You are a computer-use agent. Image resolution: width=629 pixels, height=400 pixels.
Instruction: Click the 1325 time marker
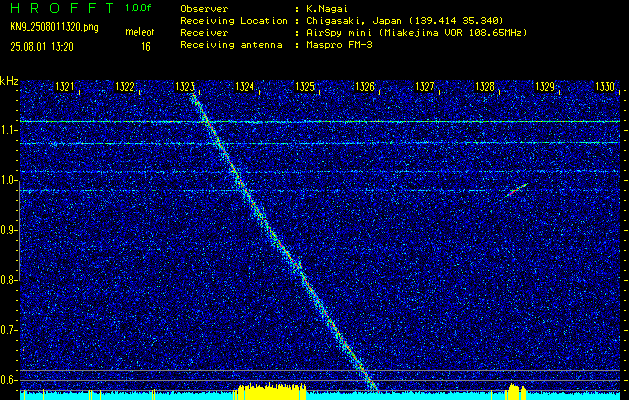point(304,87)
